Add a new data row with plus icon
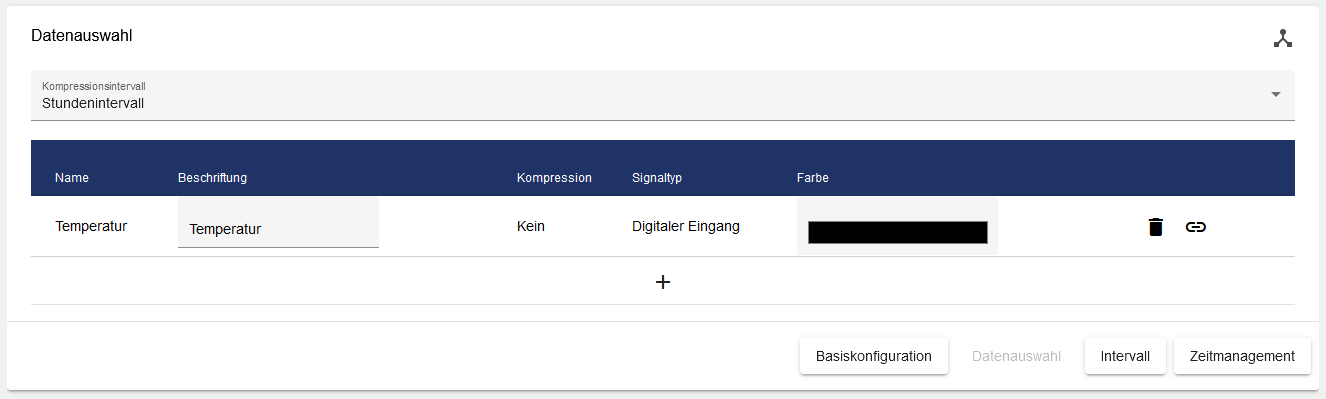 coord(662,282)
